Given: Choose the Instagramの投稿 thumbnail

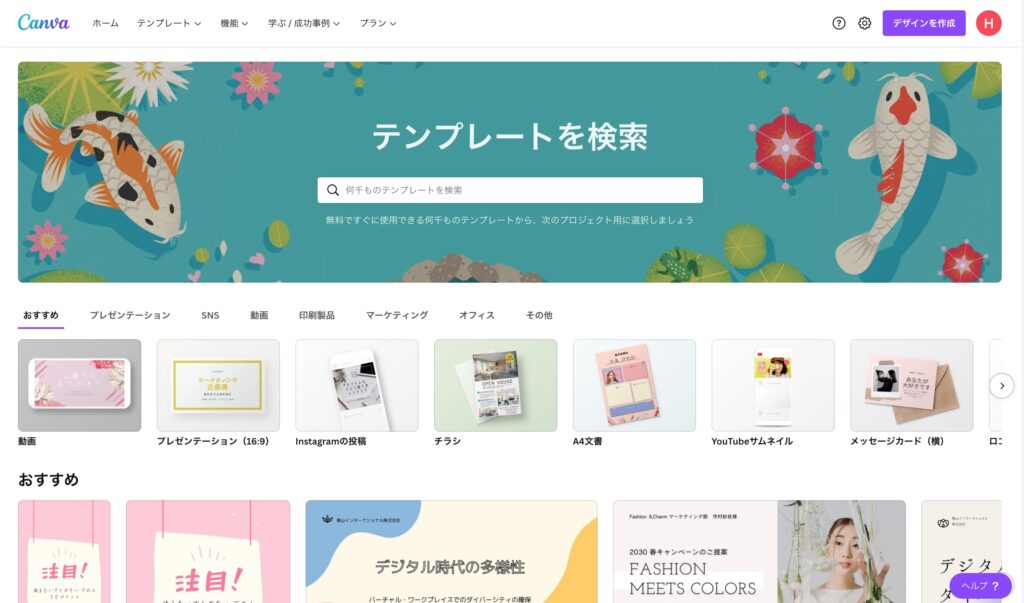Looking at the screenshot, I should click(357, 385).
